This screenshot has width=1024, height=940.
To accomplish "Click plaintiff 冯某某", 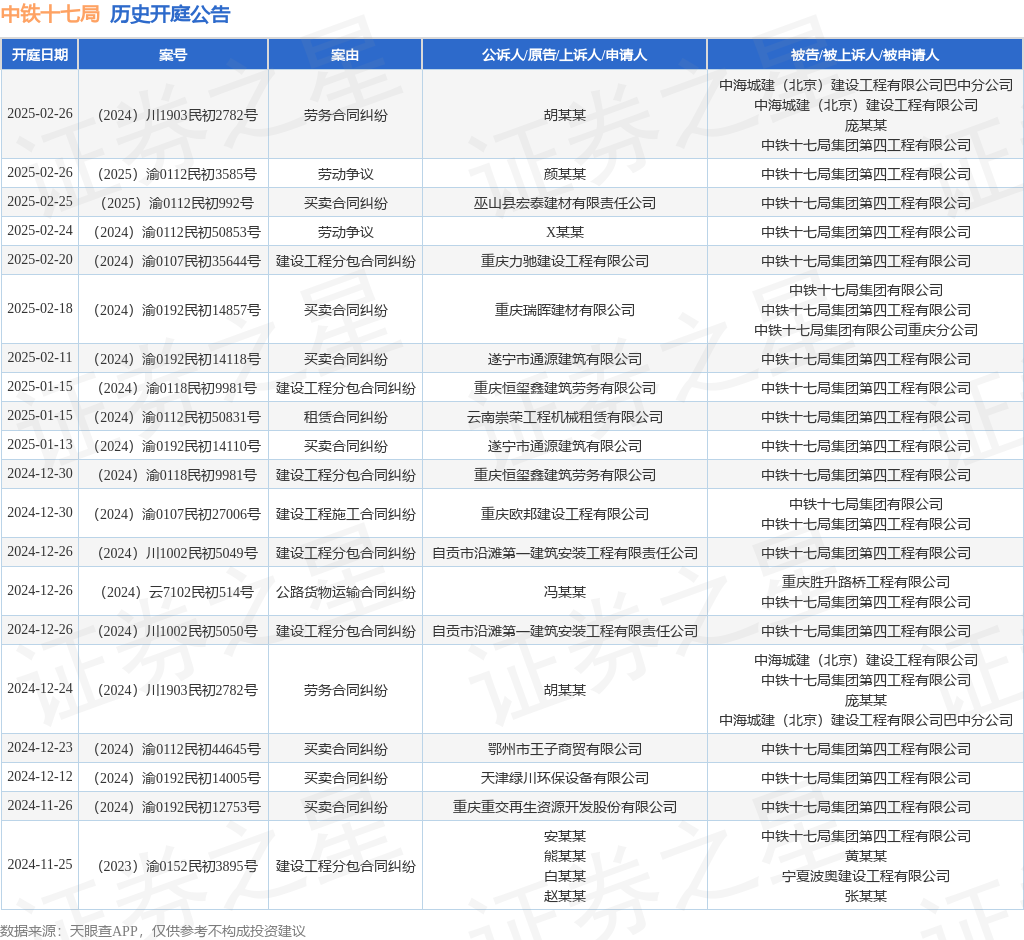I will click(565, 592).
